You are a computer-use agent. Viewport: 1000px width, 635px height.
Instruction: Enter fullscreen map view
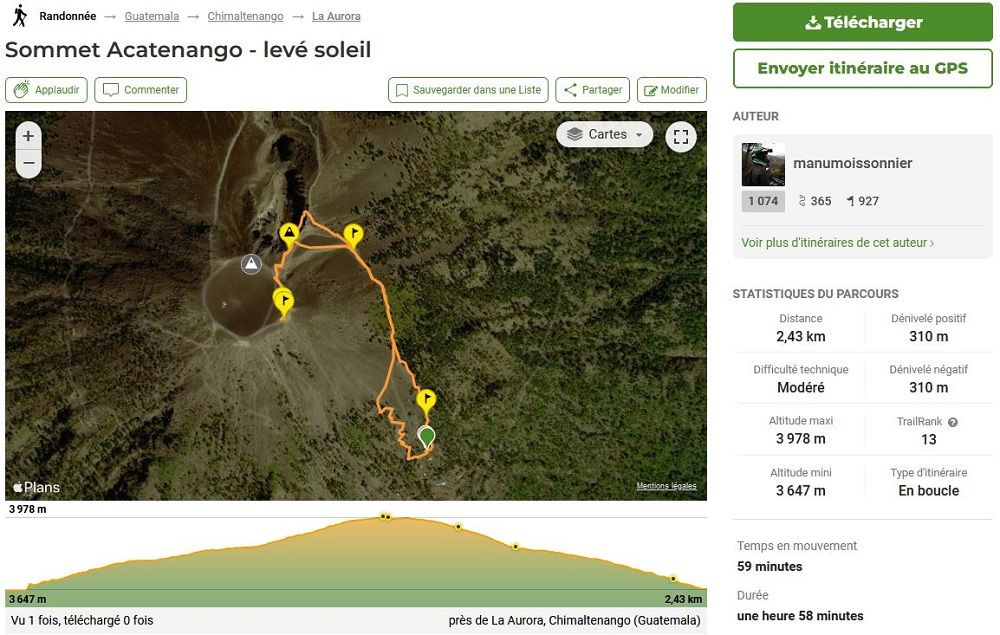pos(681,136)
